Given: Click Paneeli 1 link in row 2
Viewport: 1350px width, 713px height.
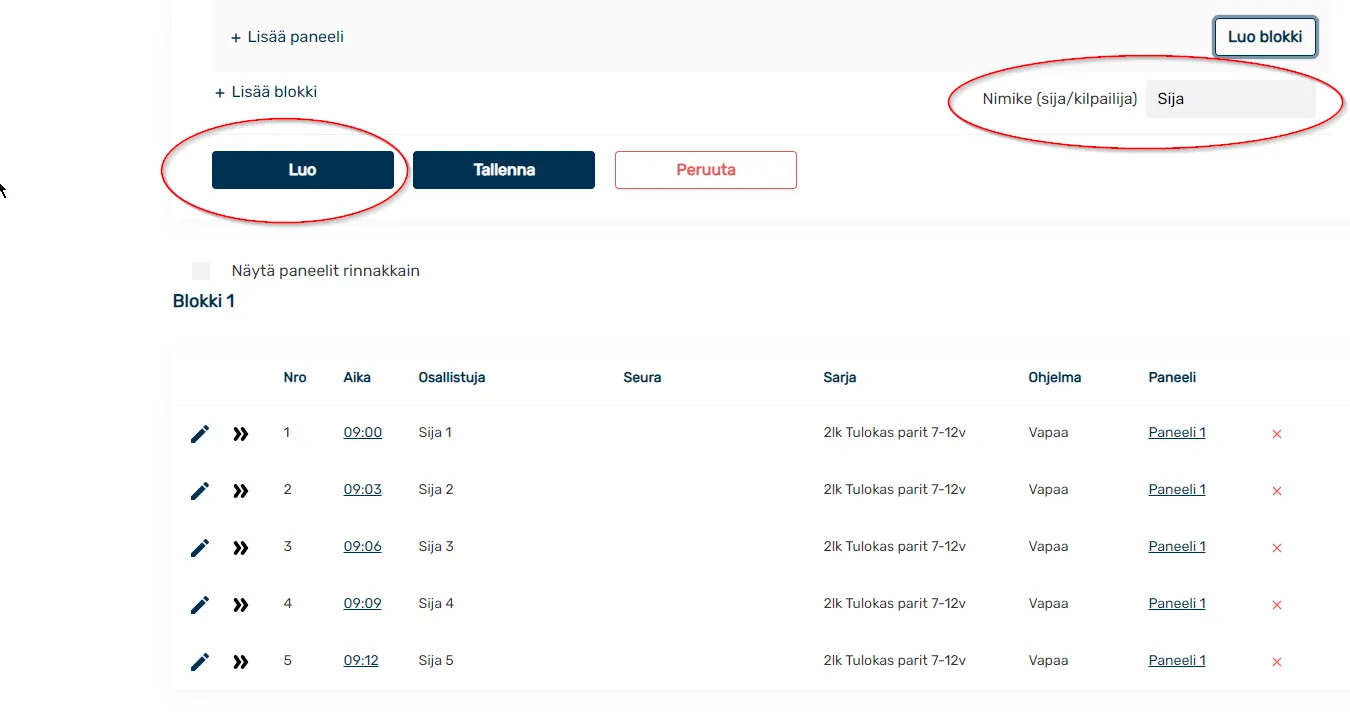Looking at the screenshot, I should pyautogui.click(x=1177, y=490).
